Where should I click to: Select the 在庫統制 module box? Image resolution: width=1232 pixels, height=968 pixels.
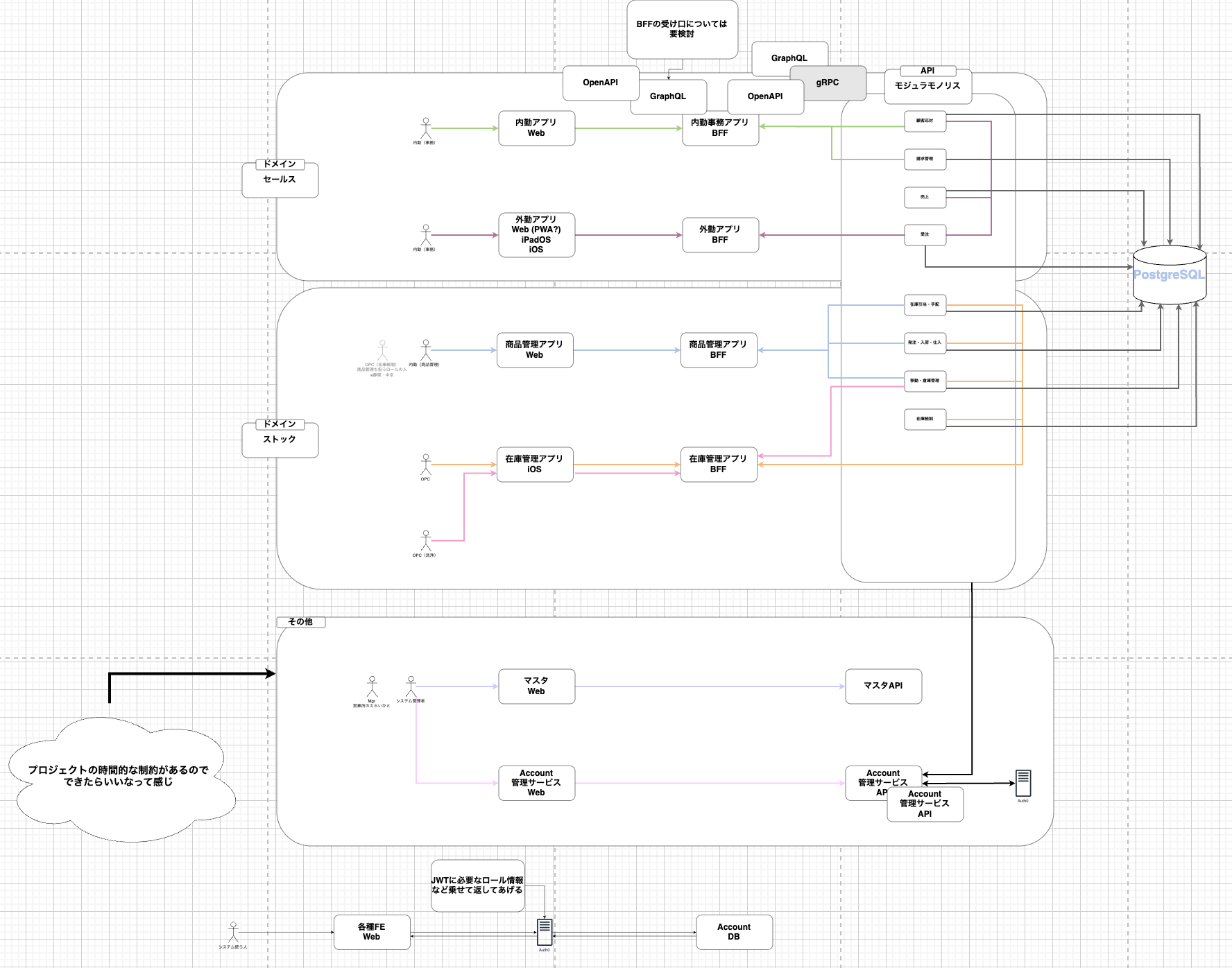[x=925, y=419]
